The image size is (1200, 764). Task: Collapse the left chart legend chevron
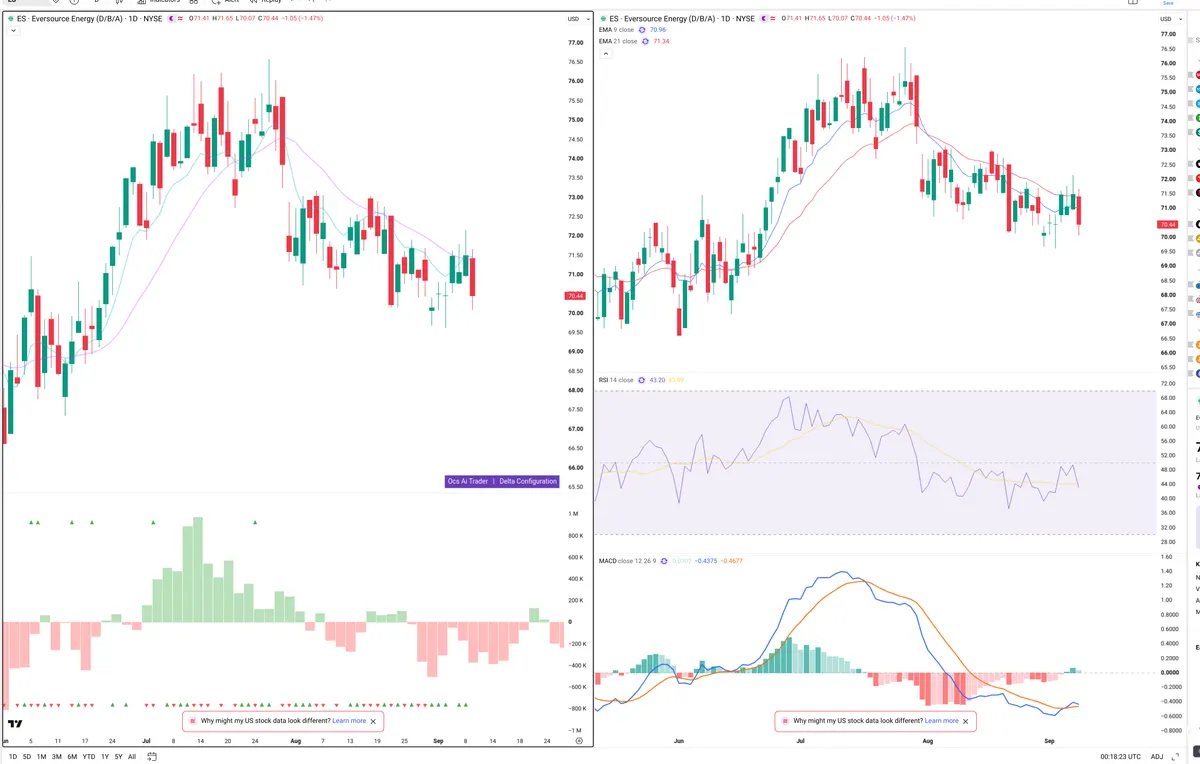click(x=13, y=30)
